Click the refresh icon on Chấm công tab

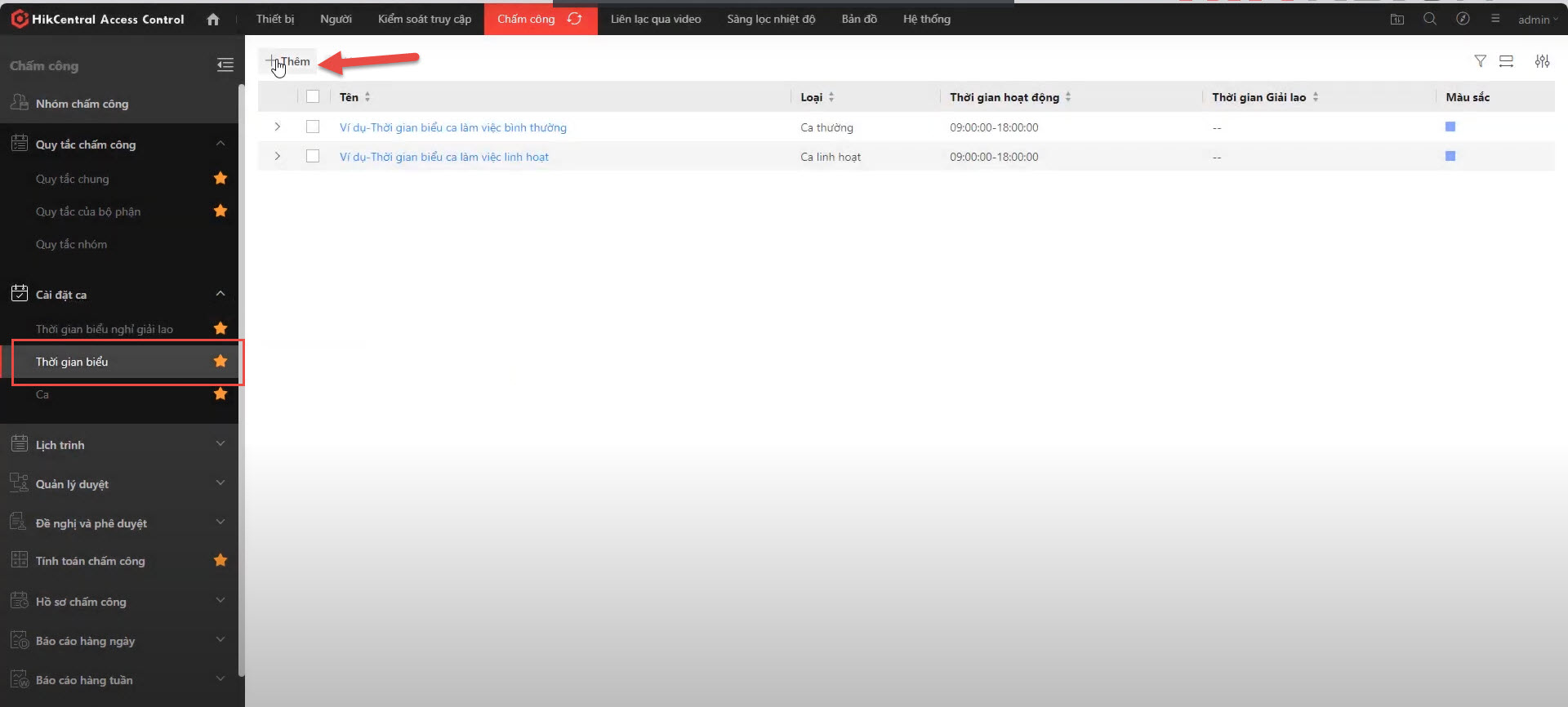click(x=575, y=19)
